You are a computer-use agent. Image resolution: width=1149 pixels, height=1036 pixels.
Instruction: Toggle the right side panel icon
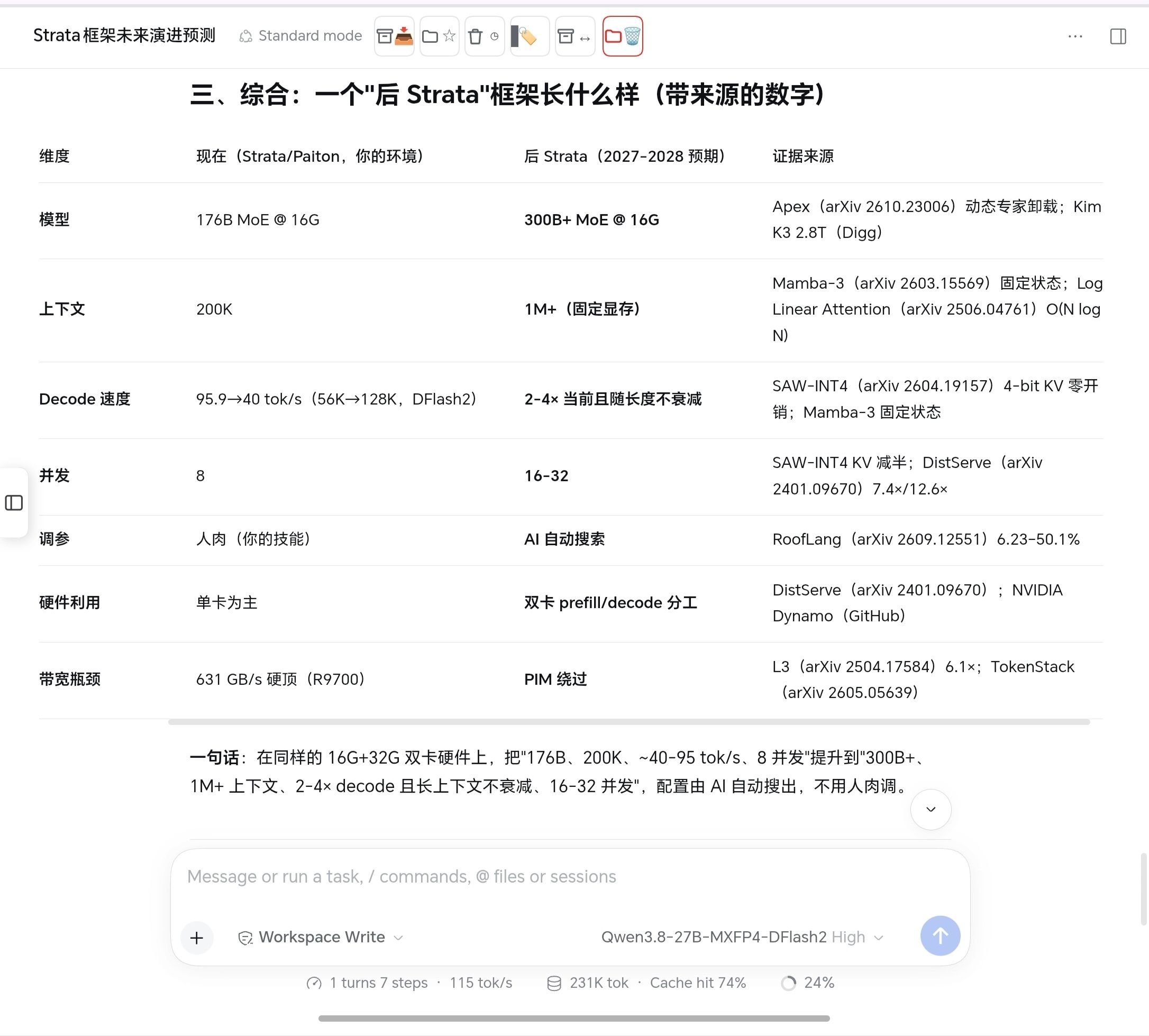coord(1118,36)
